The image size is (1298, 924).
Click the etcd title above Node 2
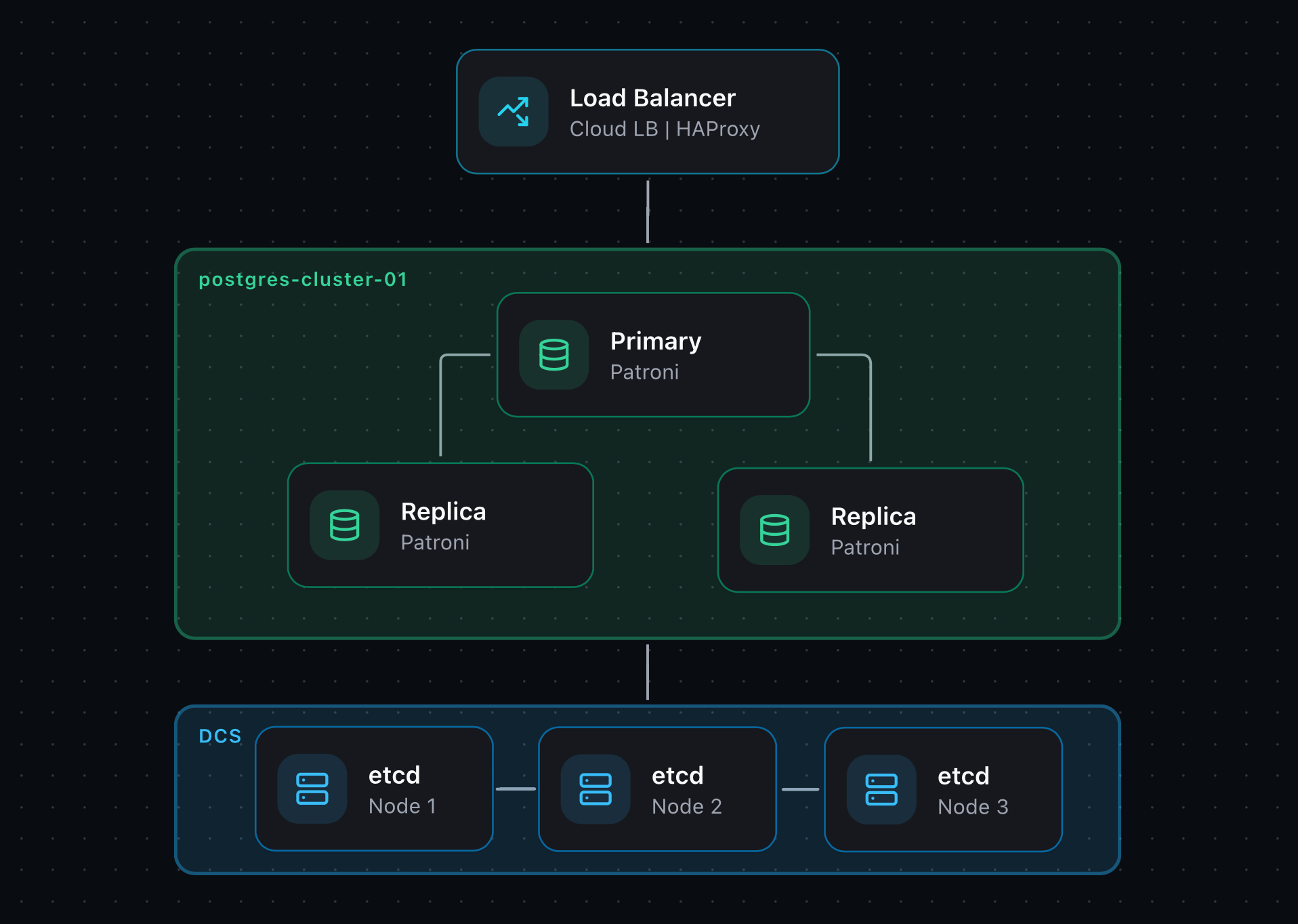coord(677,776)
